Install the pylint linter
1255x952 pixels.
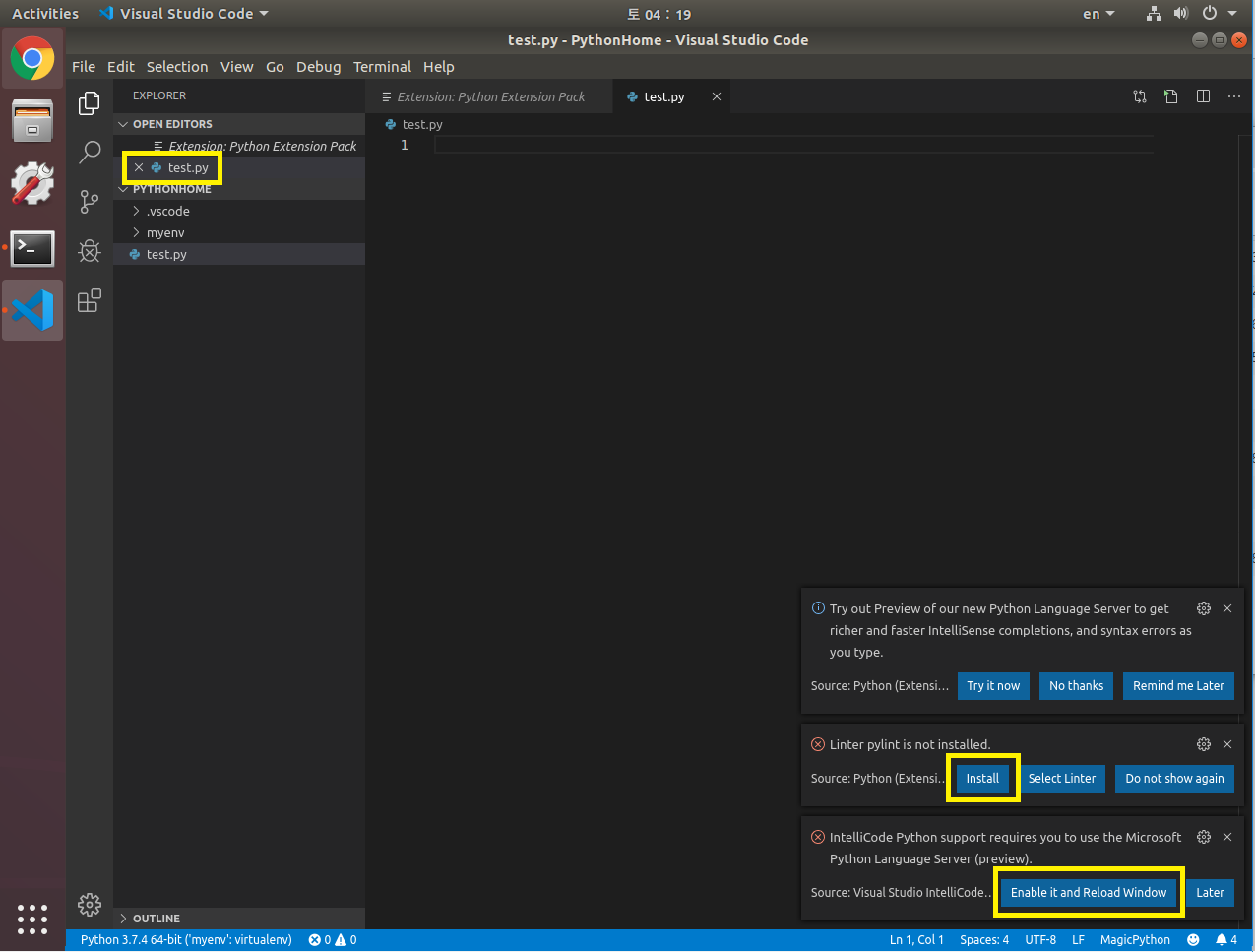click(982, 779)
